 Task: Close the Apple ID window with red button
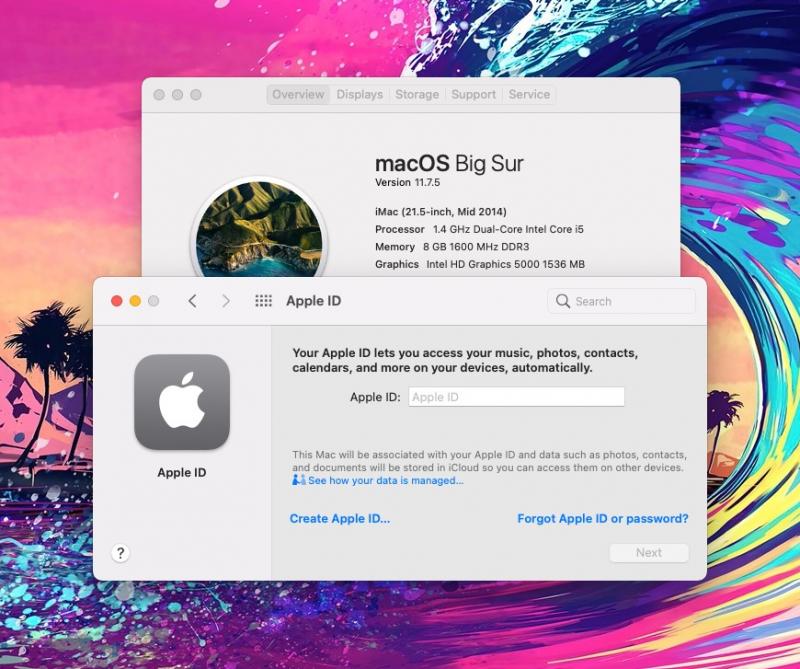coord(117,301)
